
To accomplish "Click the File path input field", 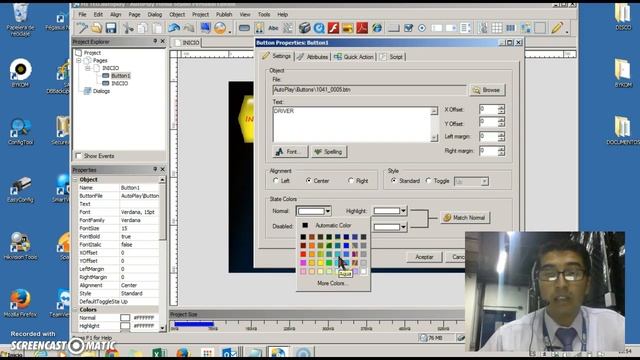I will tap(369, 90).
